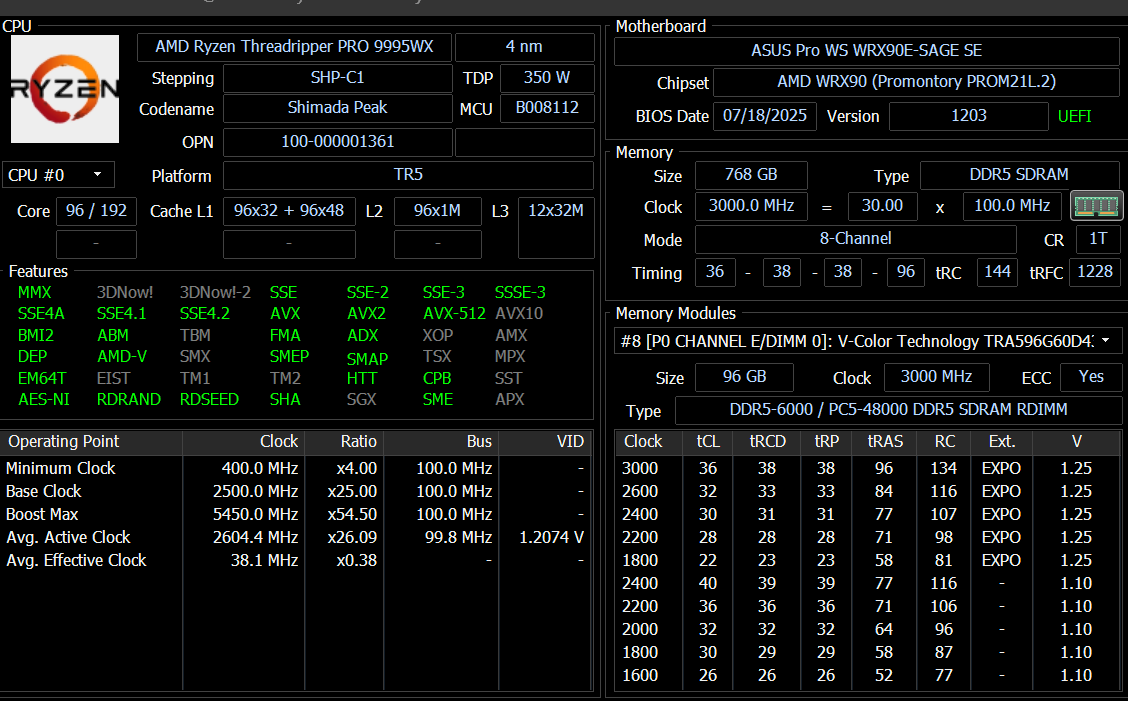Select the AES-NI feature flag
Screen dimensions: 1128x701
coord(44,399)
